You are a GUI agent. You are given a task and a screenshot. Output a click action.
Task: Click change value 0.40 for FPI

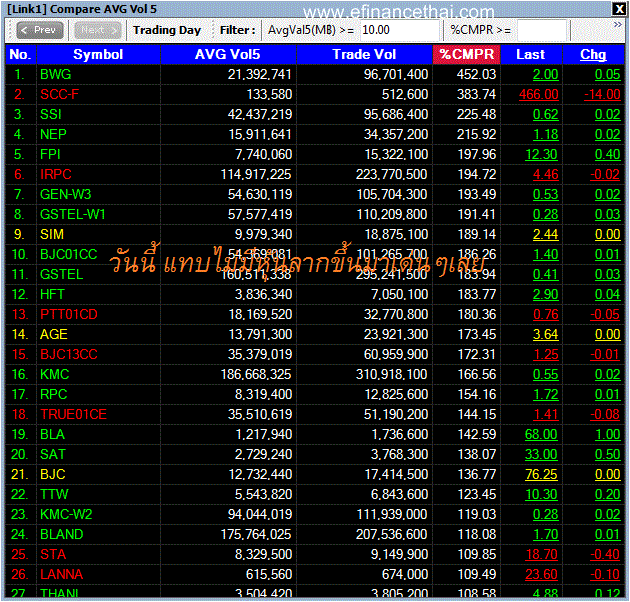pos(608,154)
